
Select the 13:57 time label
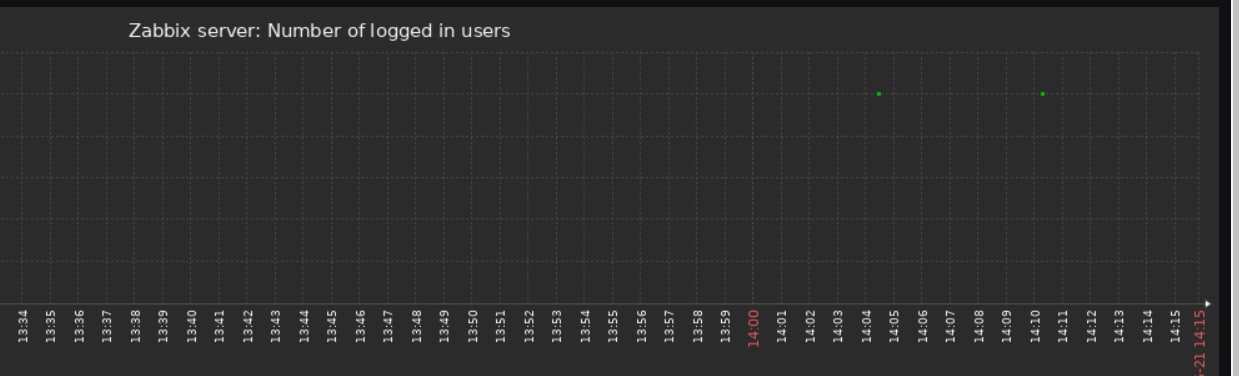tap(670, 326)
